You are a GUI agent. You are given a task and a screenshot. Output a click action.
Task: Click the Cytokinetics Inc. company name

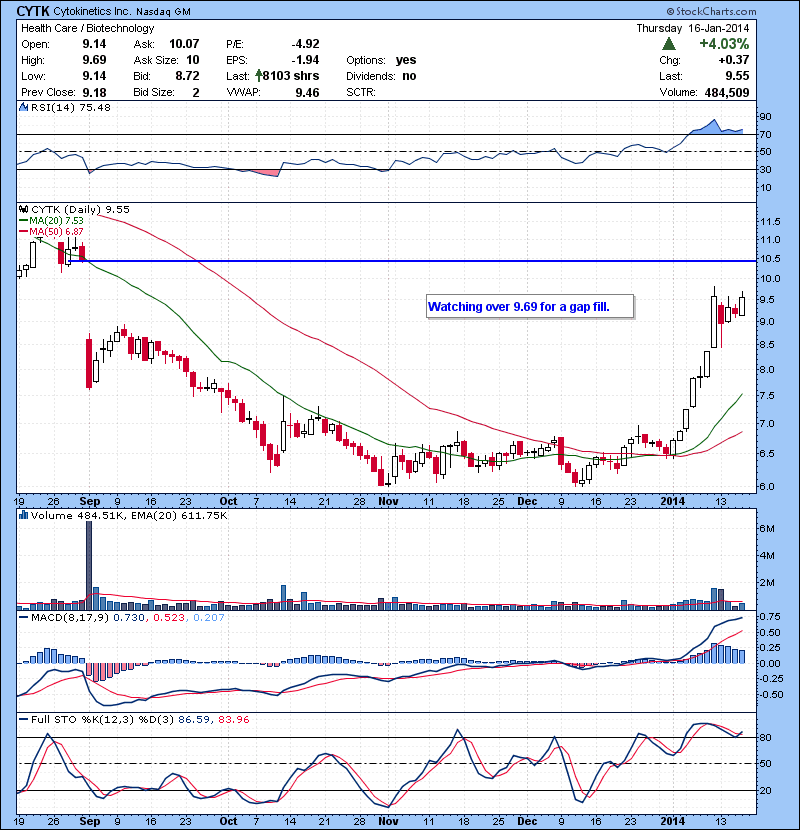(x=92, y=11)
